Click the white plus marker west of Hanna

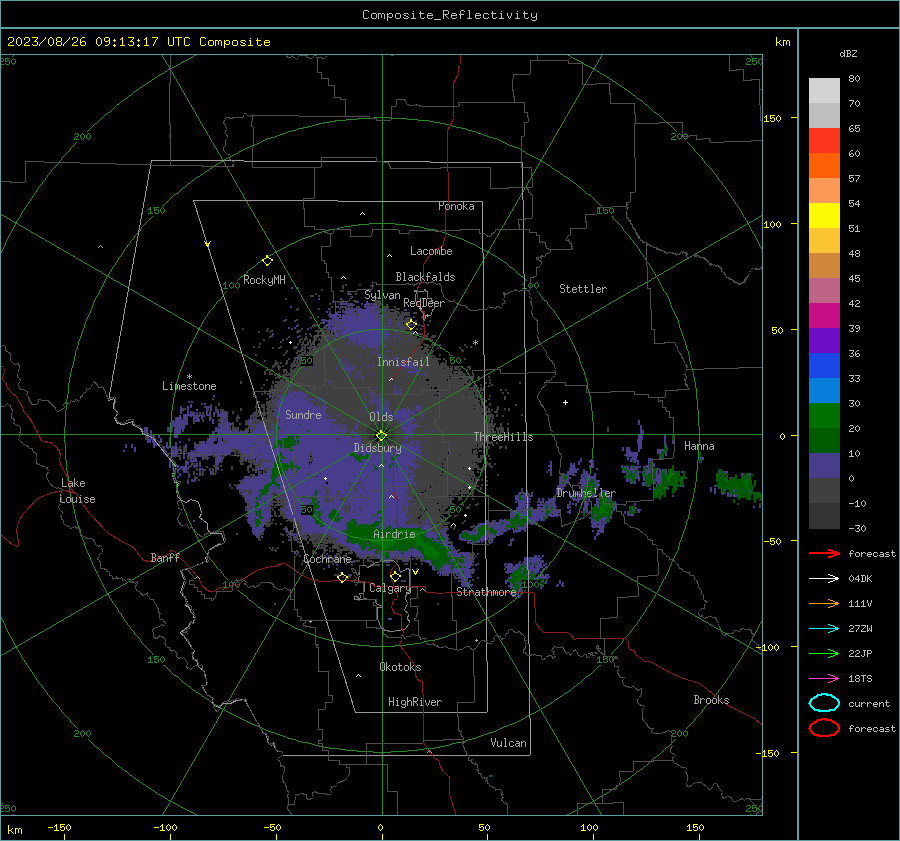pyautogui.click(x=565, y=402)
